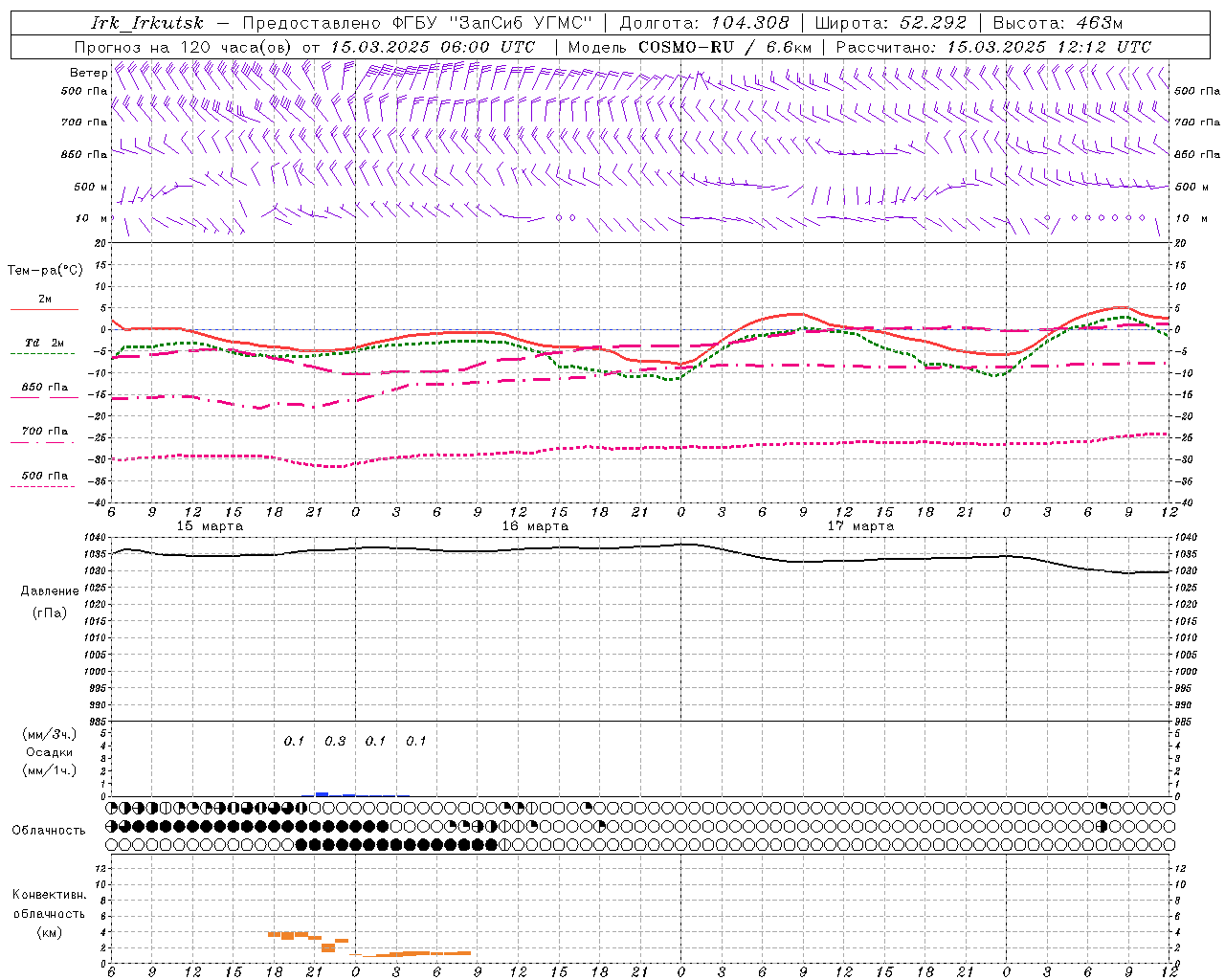The width and height of the screenshot is (1225, 980).
Task: Click the dotted 500 гПа temperature legend entry
Action: point(44,477)
